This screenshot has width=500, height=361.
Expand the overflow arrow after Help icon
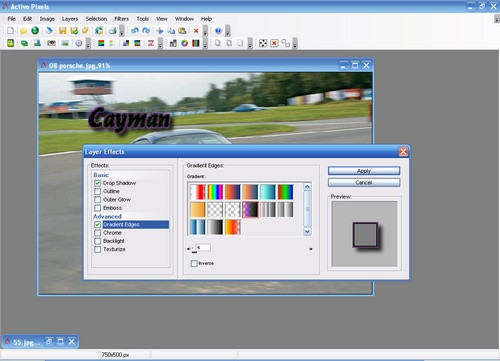[228, 31]
